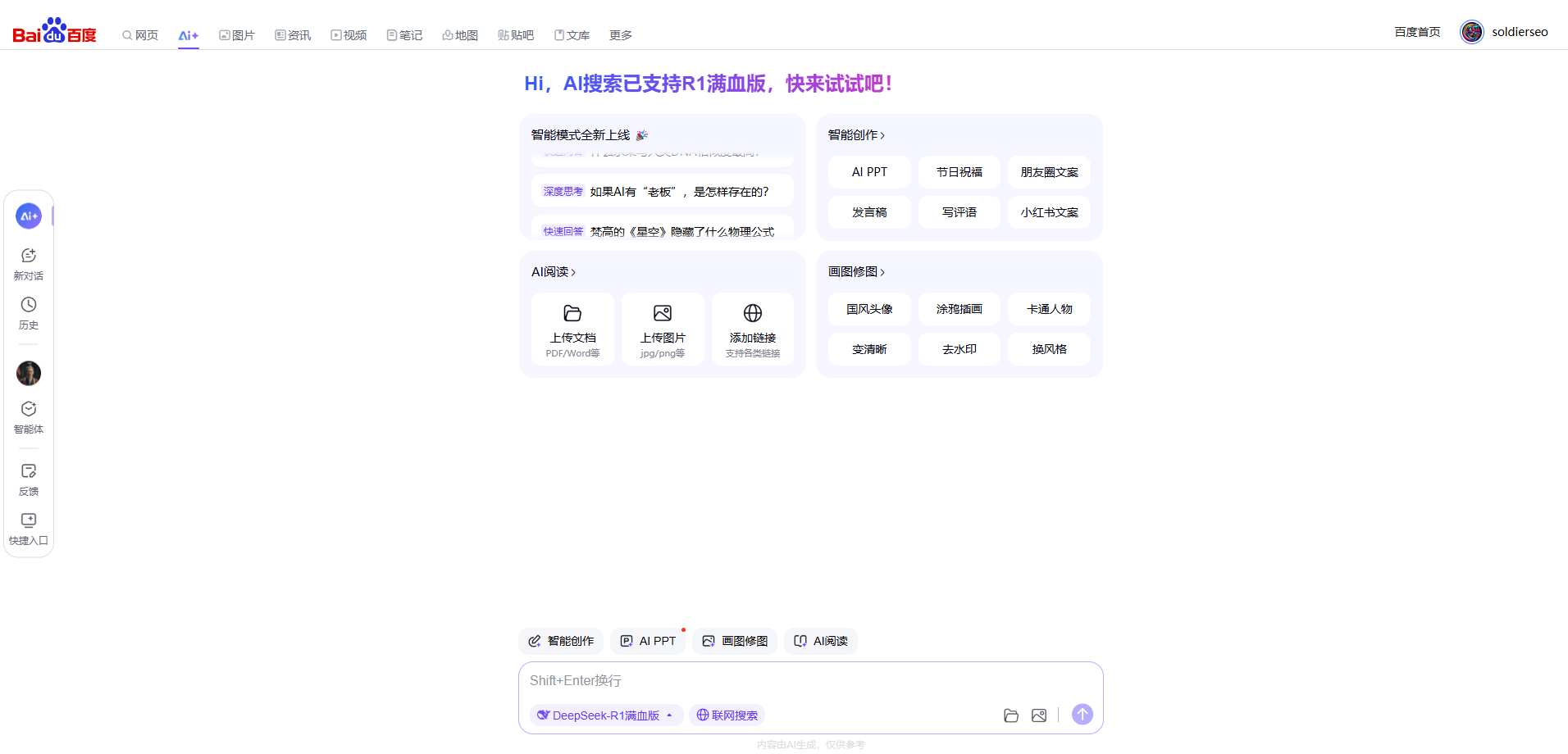Screen dimensions: 1568x754
Task: Click the Baidu logo
Action: coord(54,31)
